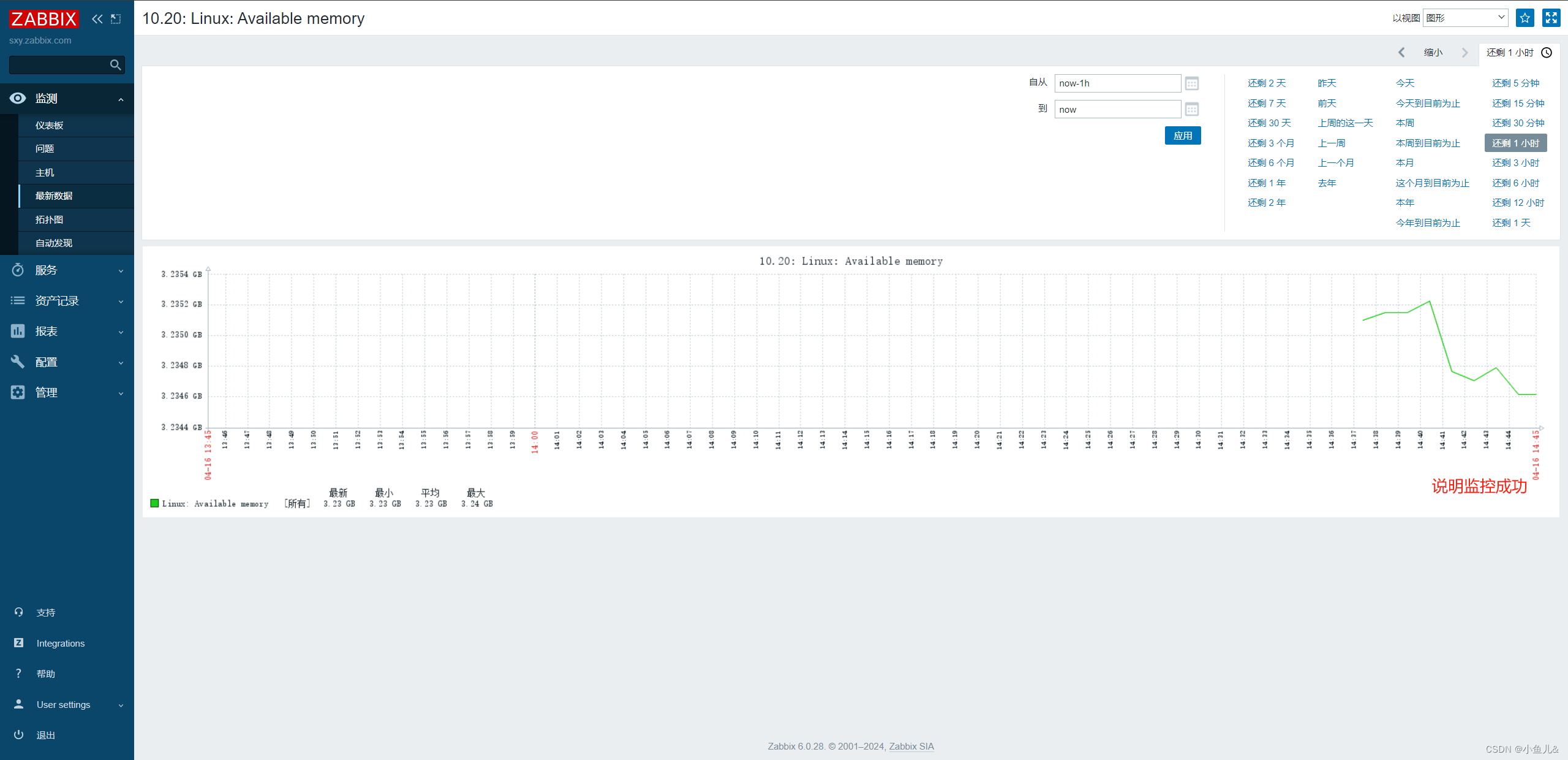Toggle sidebar auto-hide icon

click(x=116, y=19)
